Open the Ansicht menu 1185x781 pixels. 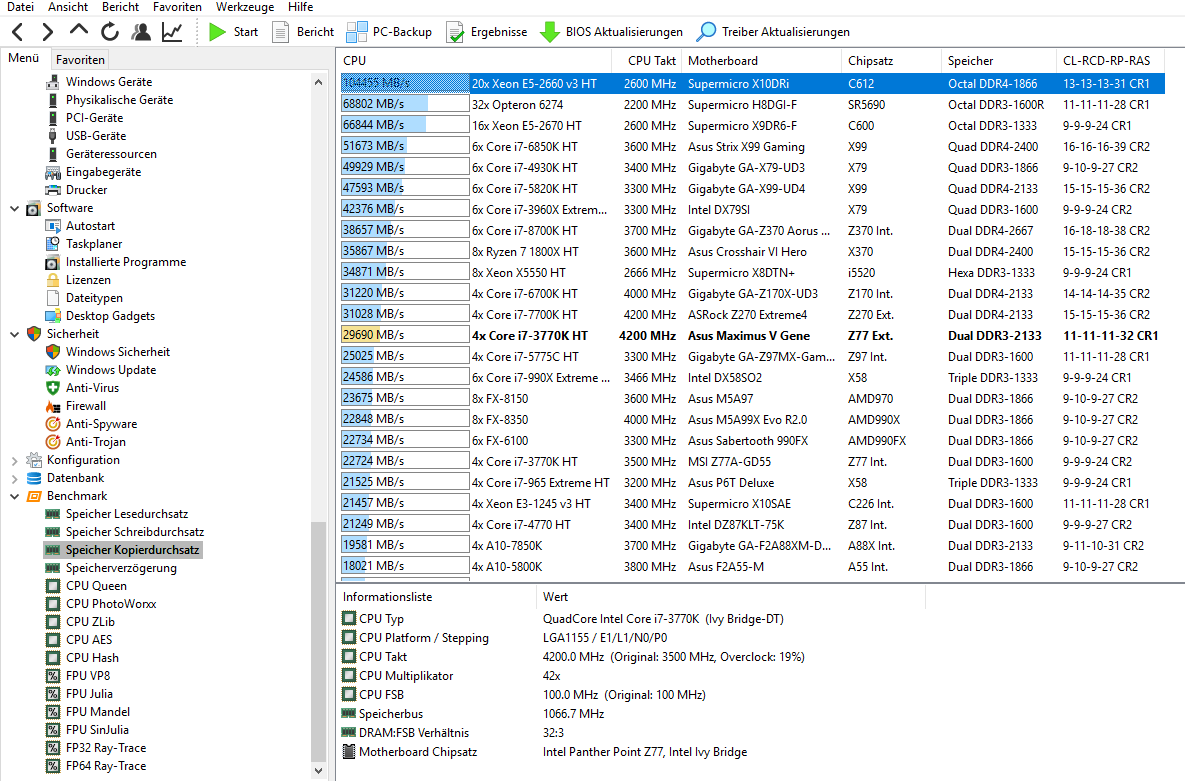pos(68,7)
